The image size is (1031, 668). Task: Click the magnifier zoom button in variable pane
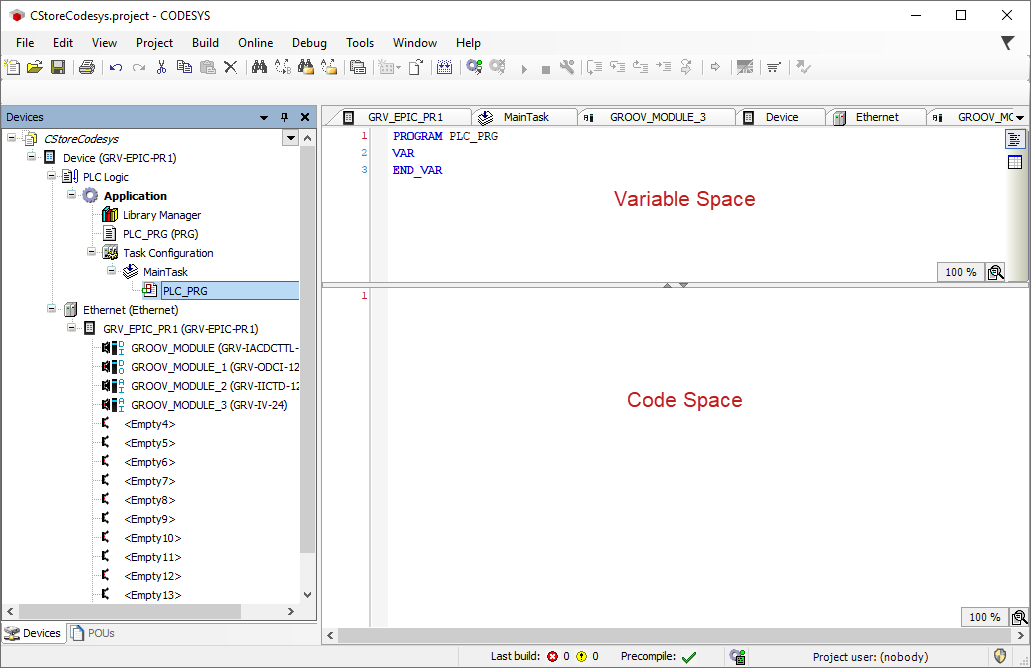click(995, 272)
